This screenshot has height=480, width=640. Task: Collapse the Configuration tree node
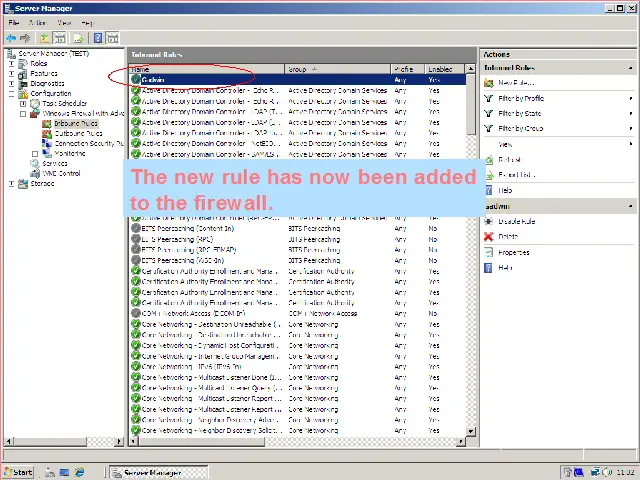[x=12, y=93]
